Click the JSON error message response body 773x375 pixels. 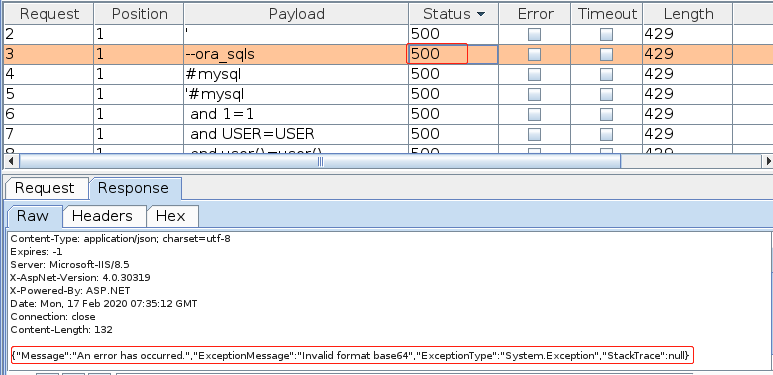pyautogui.click(x=352, y=355)
